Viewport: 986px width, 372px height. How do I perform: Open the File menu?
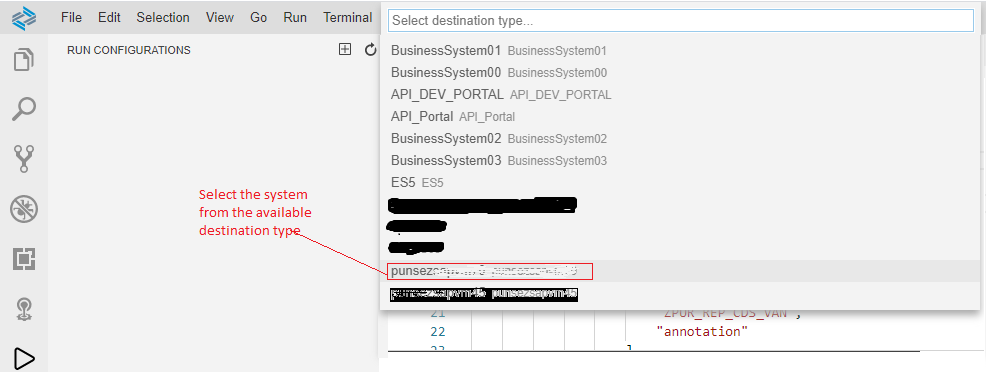tap(72, 18)
